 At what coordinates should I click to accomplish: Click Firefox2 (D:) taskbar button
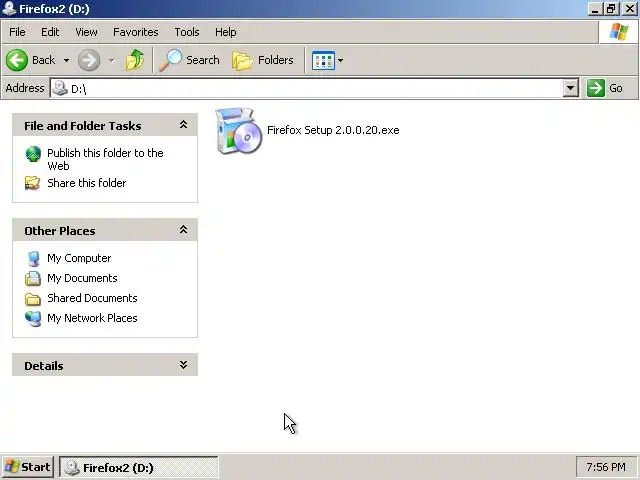(139, 467)
